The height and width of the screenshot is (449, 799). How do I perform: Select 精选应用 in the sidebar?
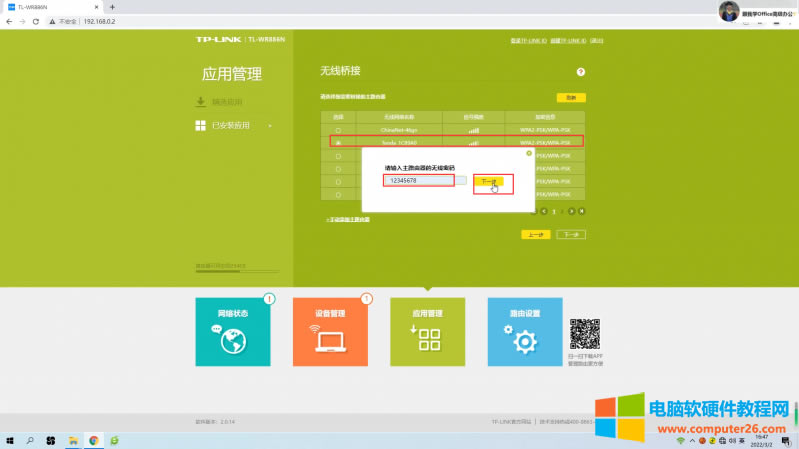click(x=226, y=102)
